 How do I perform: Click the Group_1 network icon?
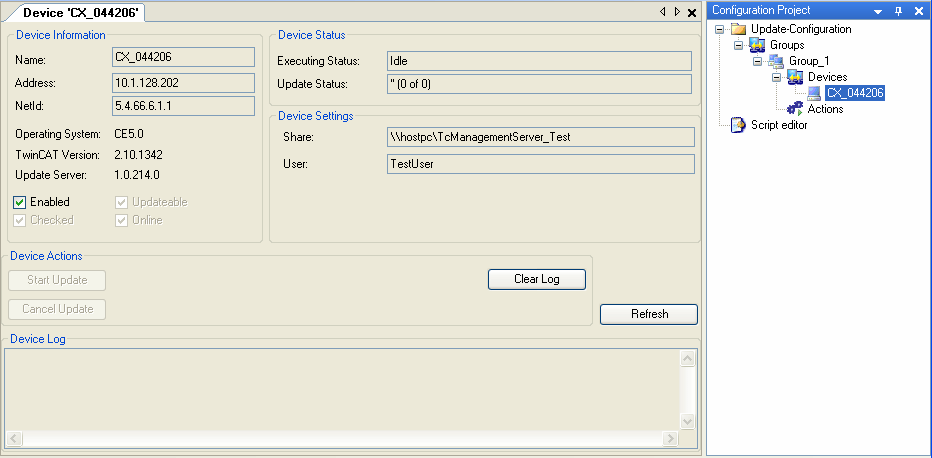tap(776, 61)
